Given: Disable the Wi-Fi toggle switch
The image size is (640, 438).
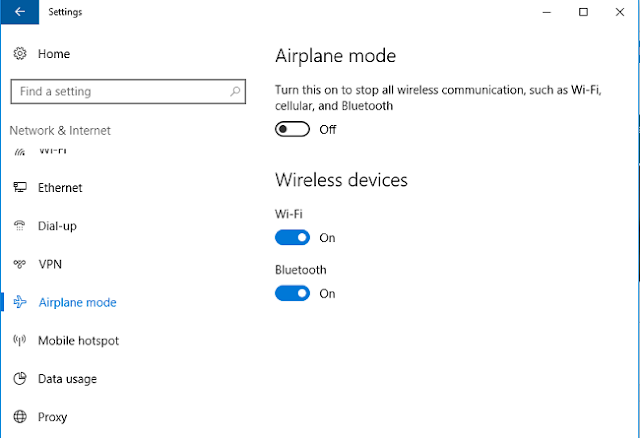Looking at the screenshot, I should click(x=292, y=238).
